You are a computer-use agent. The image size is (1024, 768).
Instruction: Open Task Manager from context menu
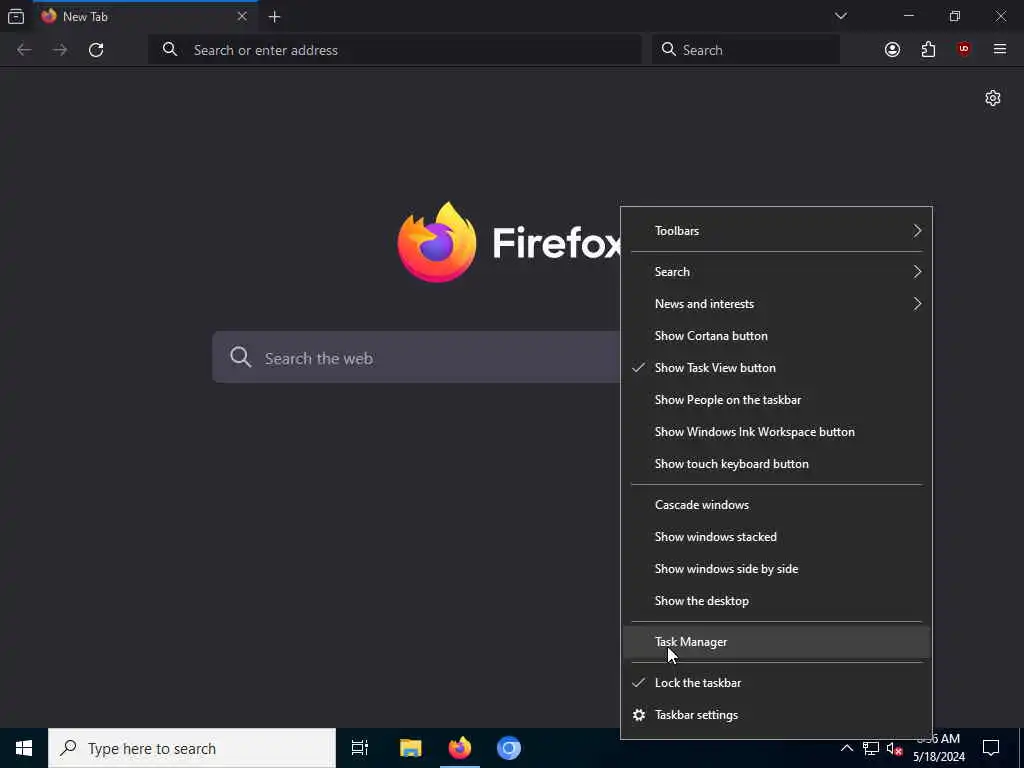pos(776,642)
